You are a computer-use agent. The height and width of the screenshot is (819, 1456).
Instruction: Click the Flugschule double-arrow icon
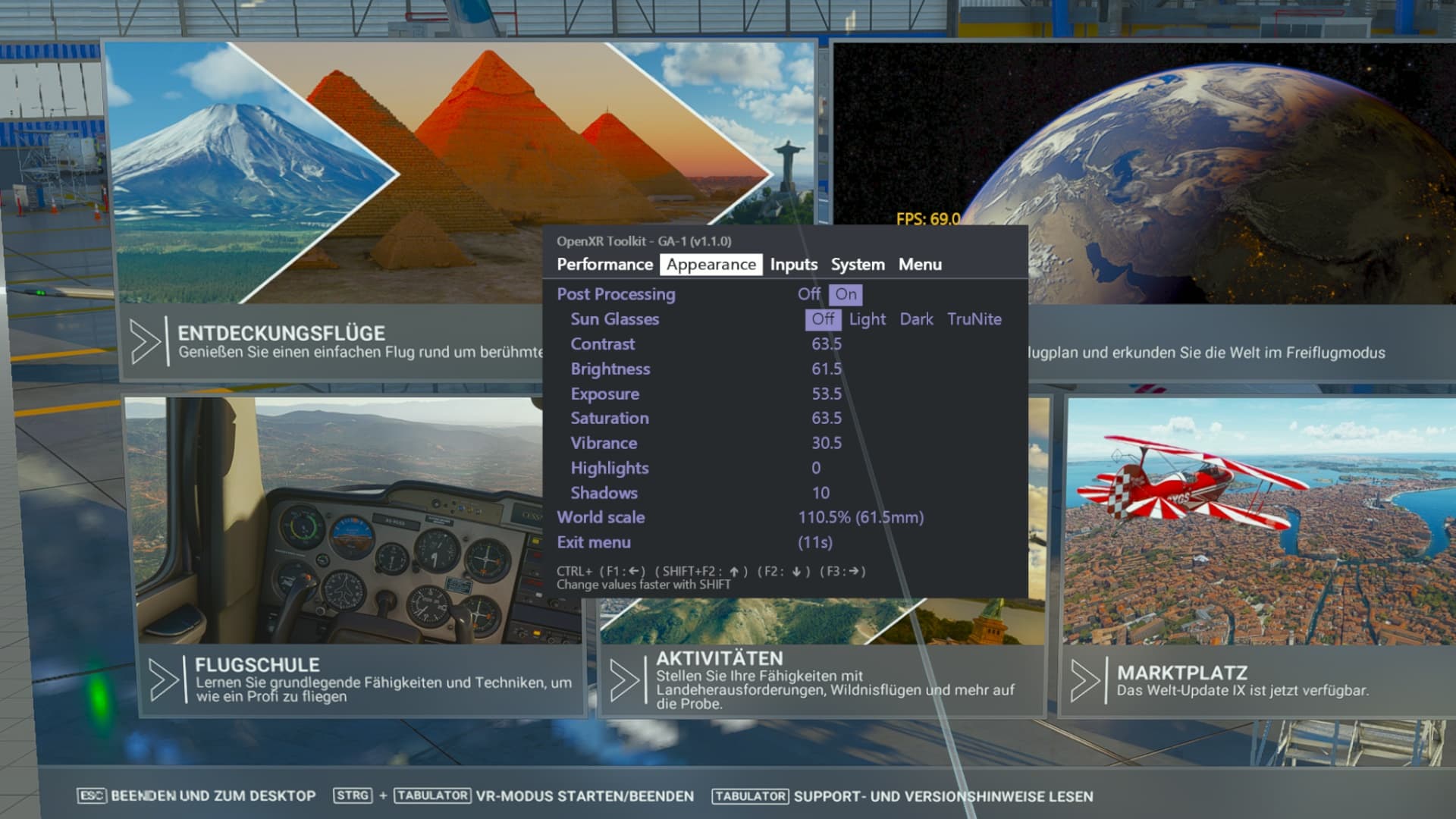[165, 679]
